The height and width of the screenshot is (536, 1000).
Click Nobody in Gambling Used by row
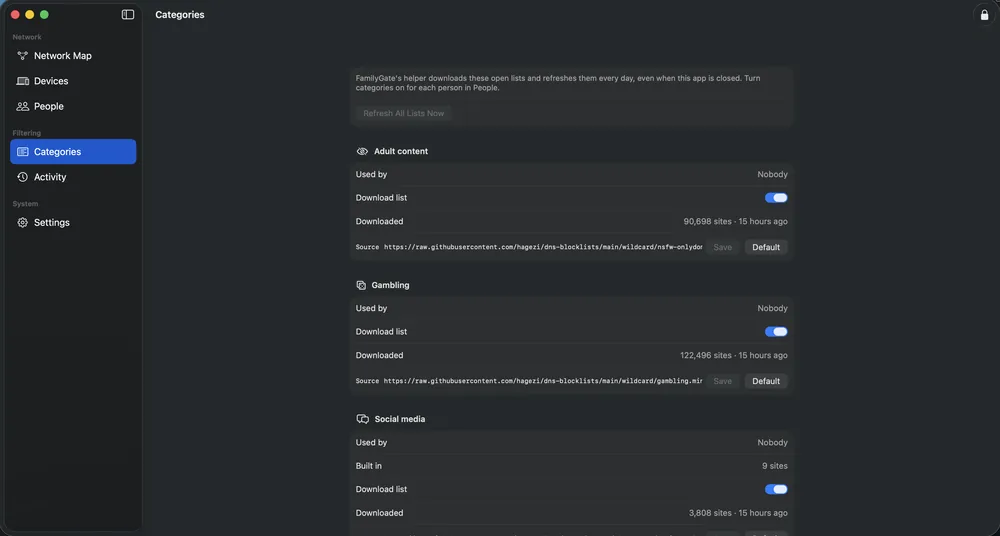pos(772,308)
